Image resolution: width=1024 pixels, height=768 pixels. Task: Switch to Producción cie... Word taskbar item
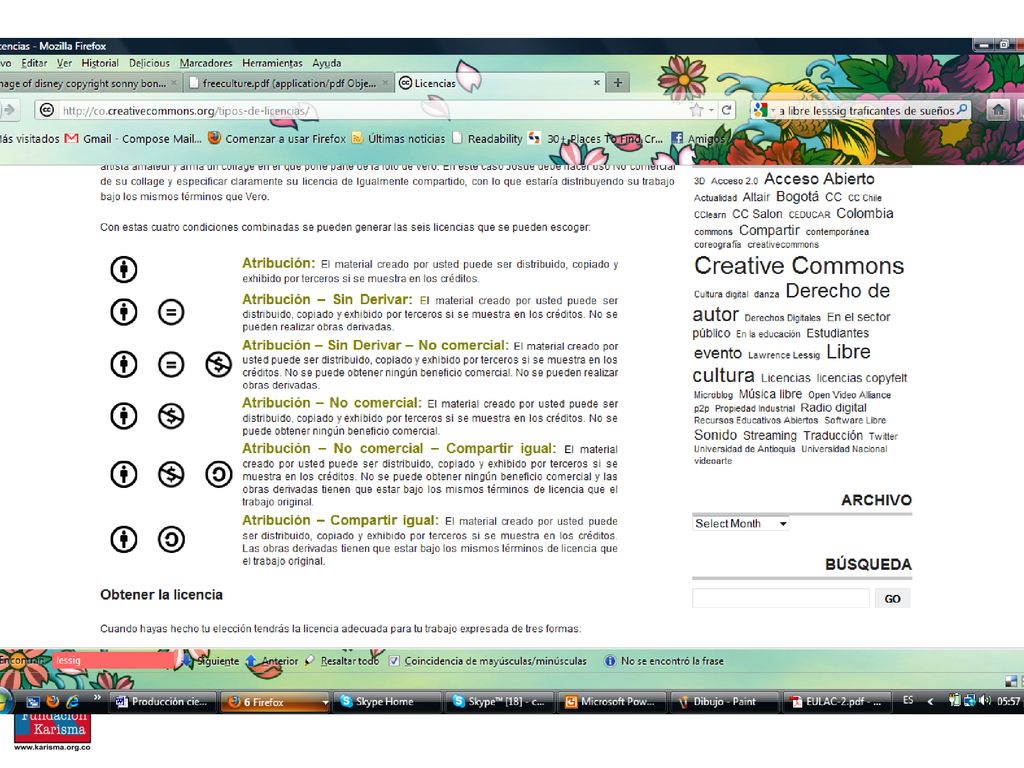[x=162, y=702]
